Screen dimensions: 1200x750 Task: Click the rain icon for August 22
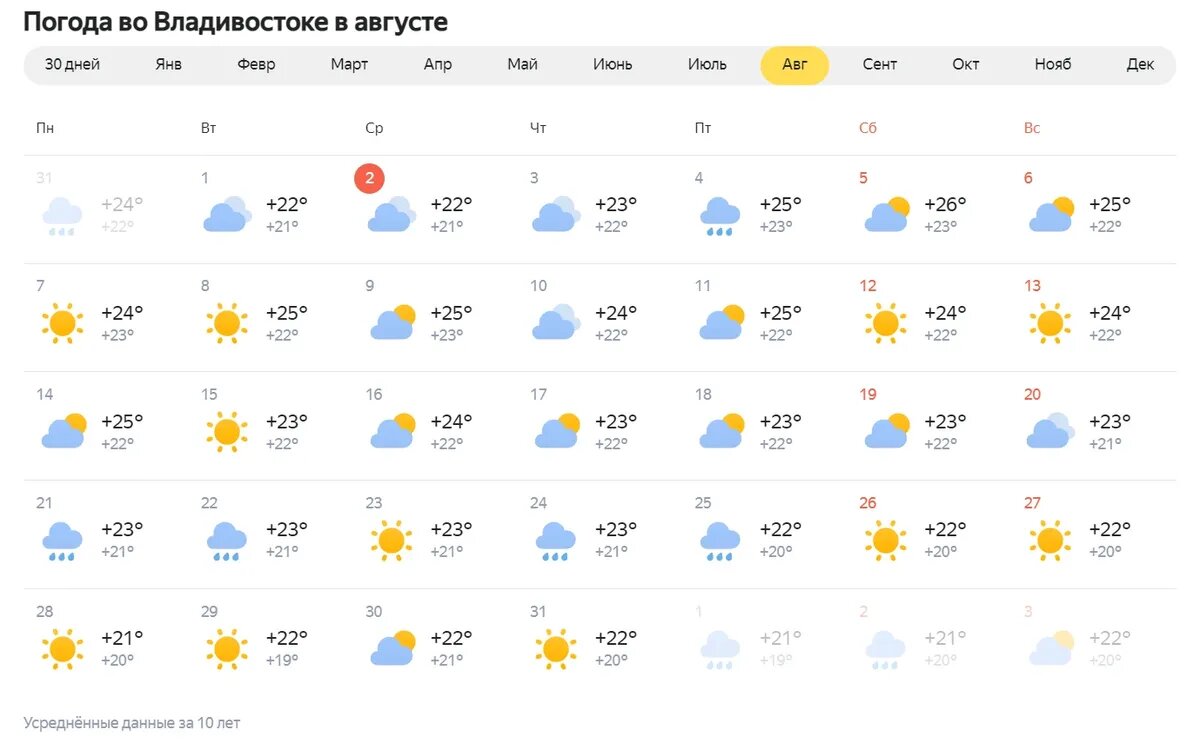tap(227, 540)
